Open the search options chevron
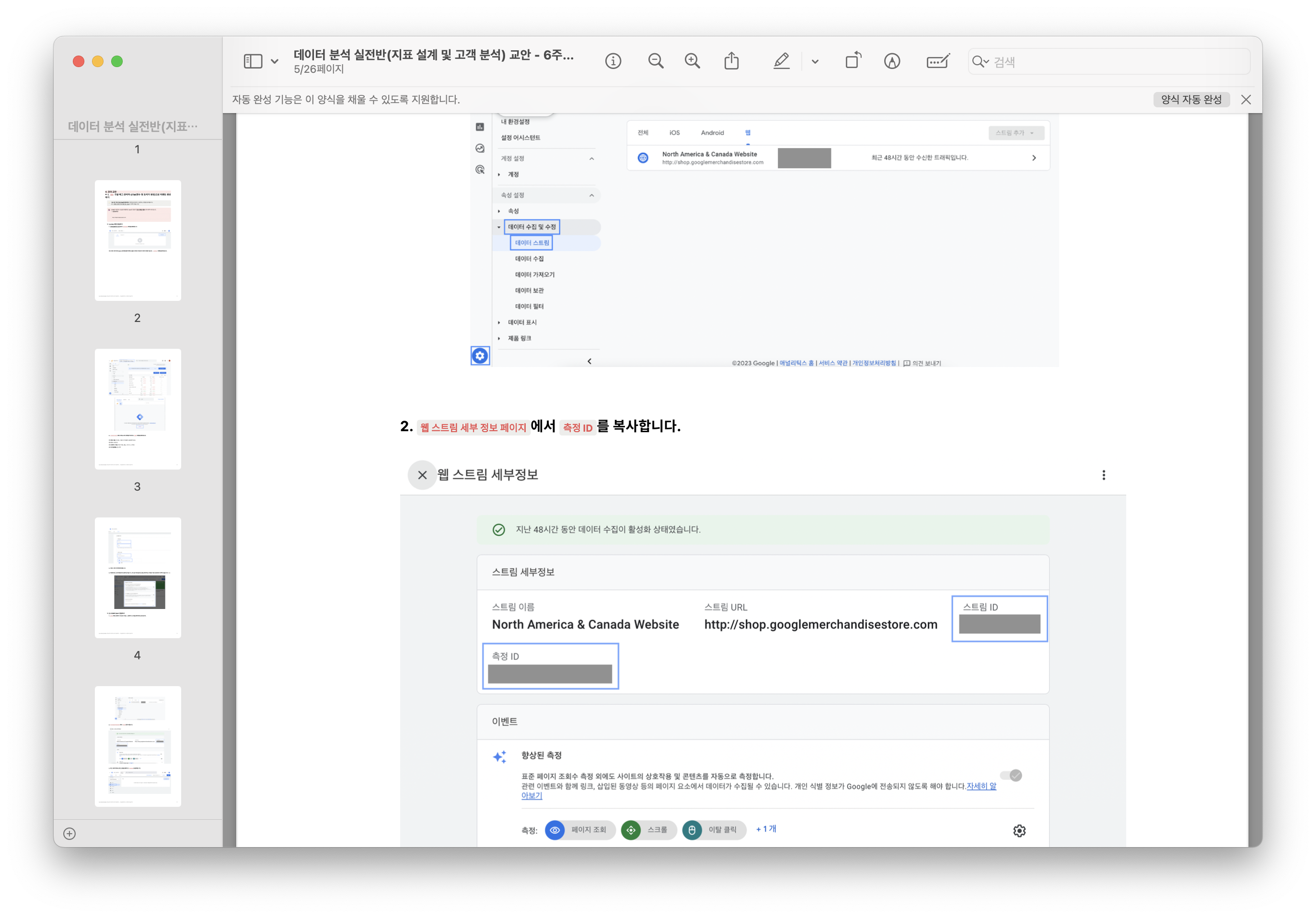 pyautogui.click(x=986, y=61)
